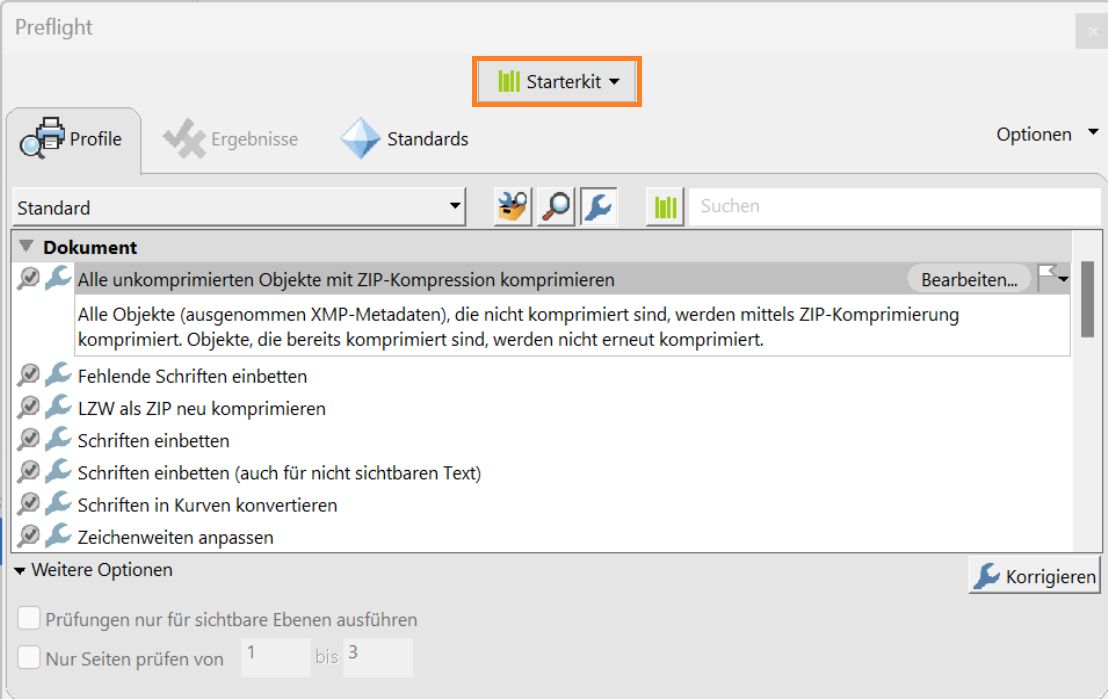The image size is (1111, 699).
Task: Click wrench icon beside Fehlende Schriften einbetten
Action: pyautogui.click(x=55, y=377)
